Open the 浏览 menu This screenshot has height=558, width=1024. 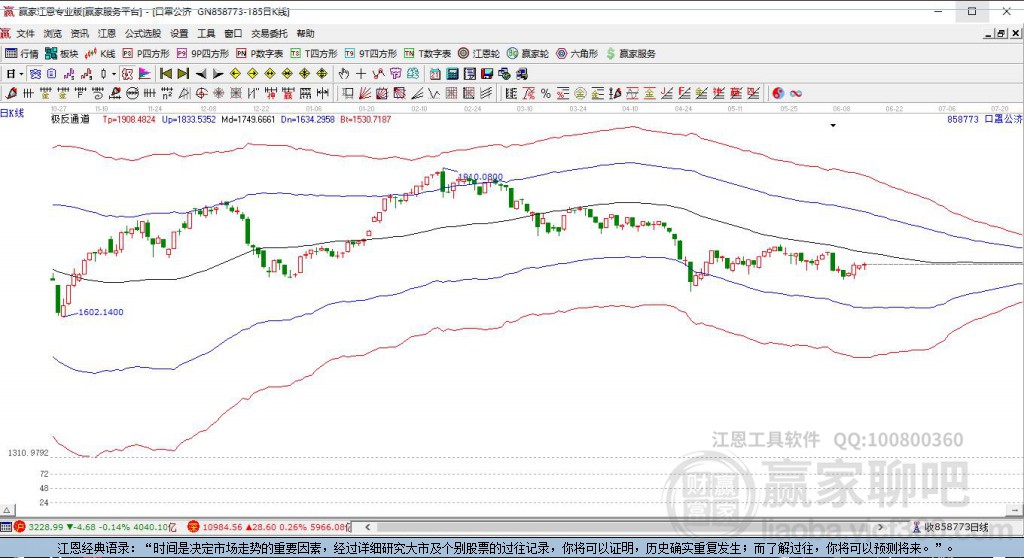click(x=53, y=33)
